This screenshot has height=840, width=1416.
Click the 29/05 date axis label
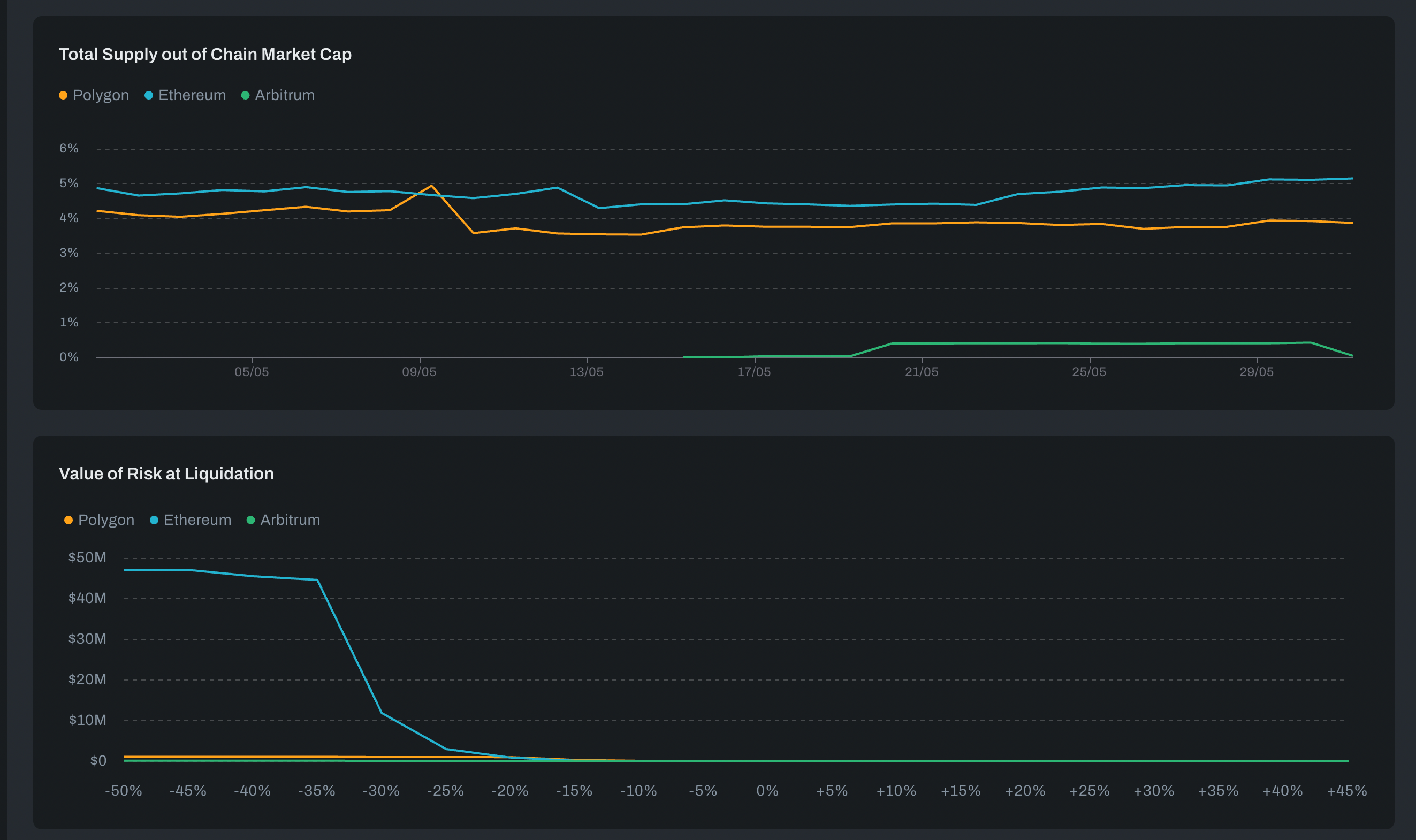tap(1257, 372)
